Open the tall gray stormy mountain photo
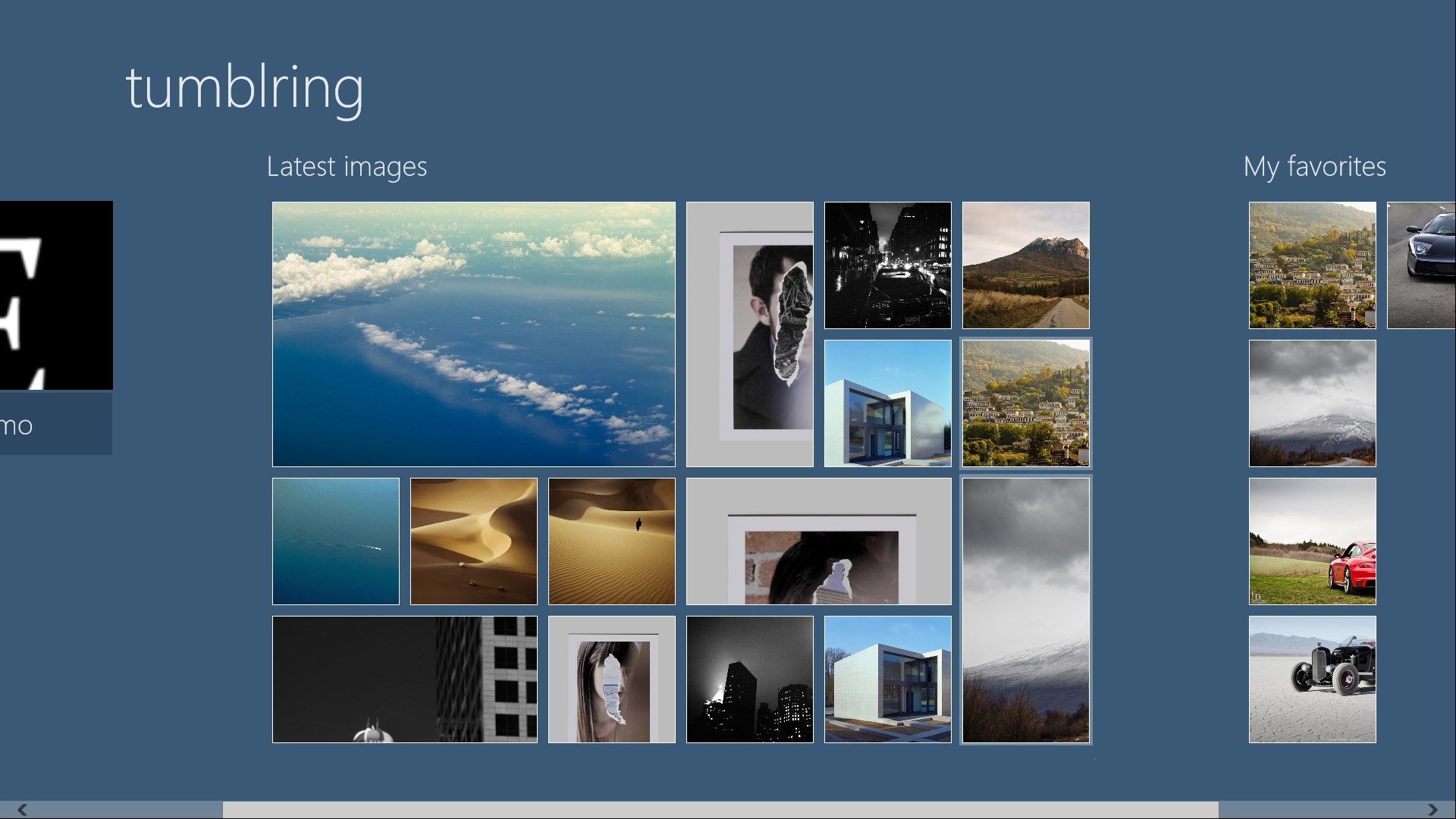 point(1025,610)
